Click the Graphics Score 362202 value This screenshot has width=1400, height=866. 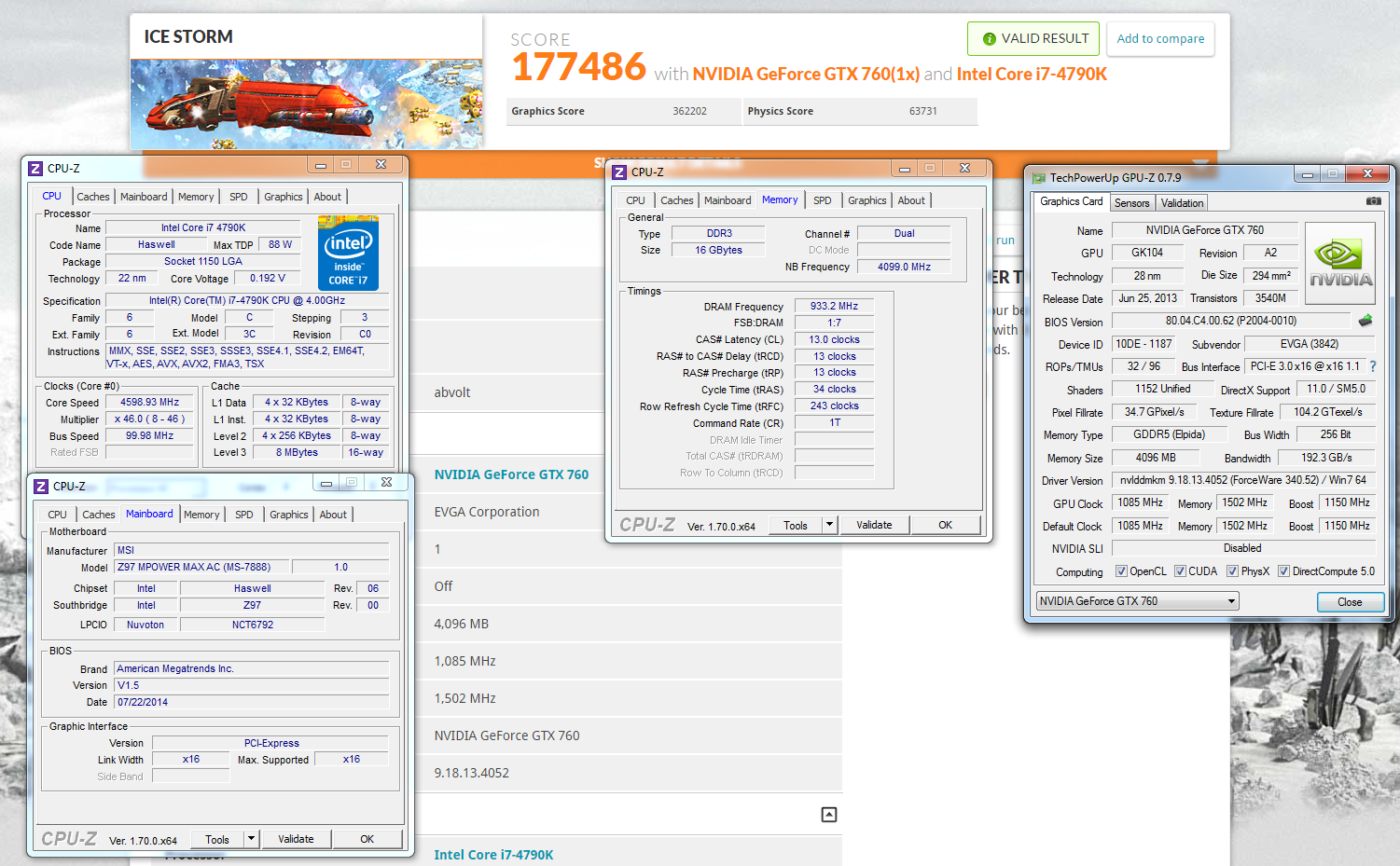click(689, 111)
